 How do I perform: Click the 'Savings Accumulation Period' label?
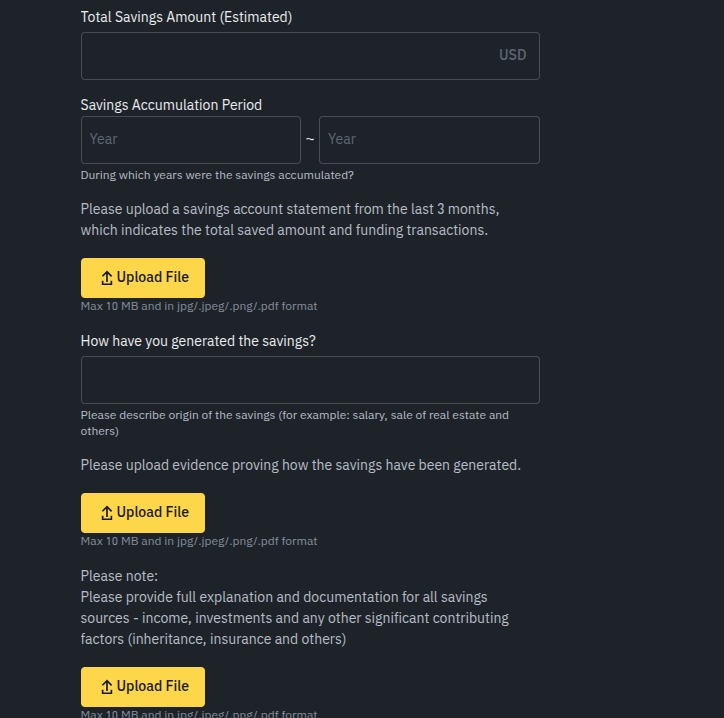click(x=171, y=105)
